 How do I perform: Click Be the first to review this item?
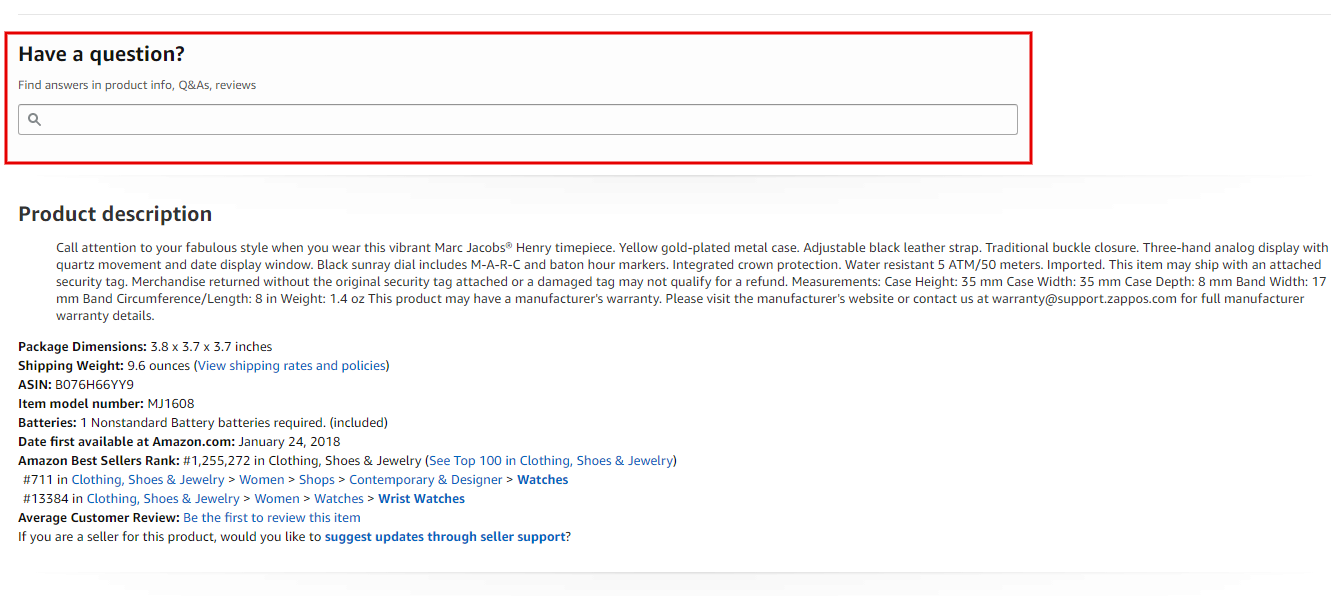click(272, 518)
